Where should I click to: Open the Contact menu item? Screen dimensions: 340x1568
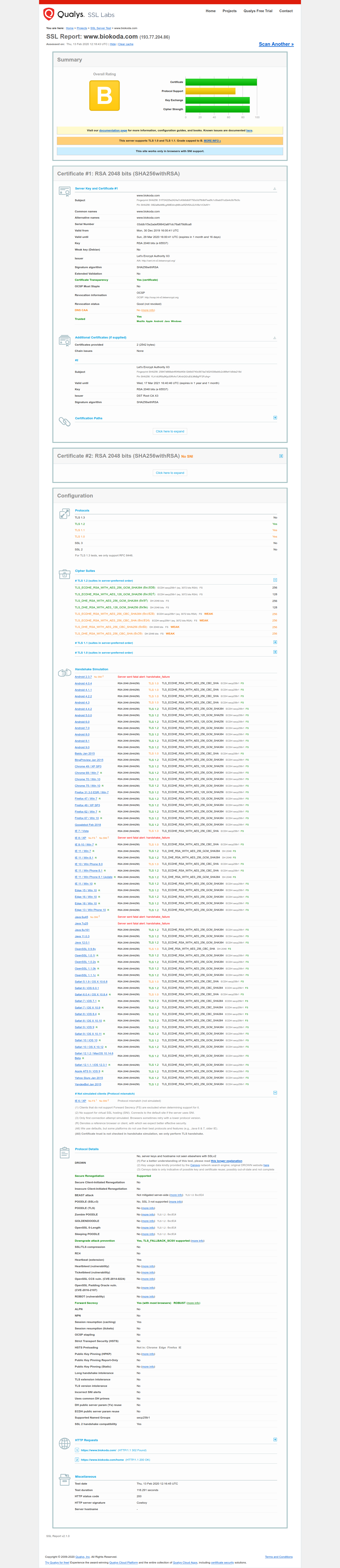coord(286,11)
